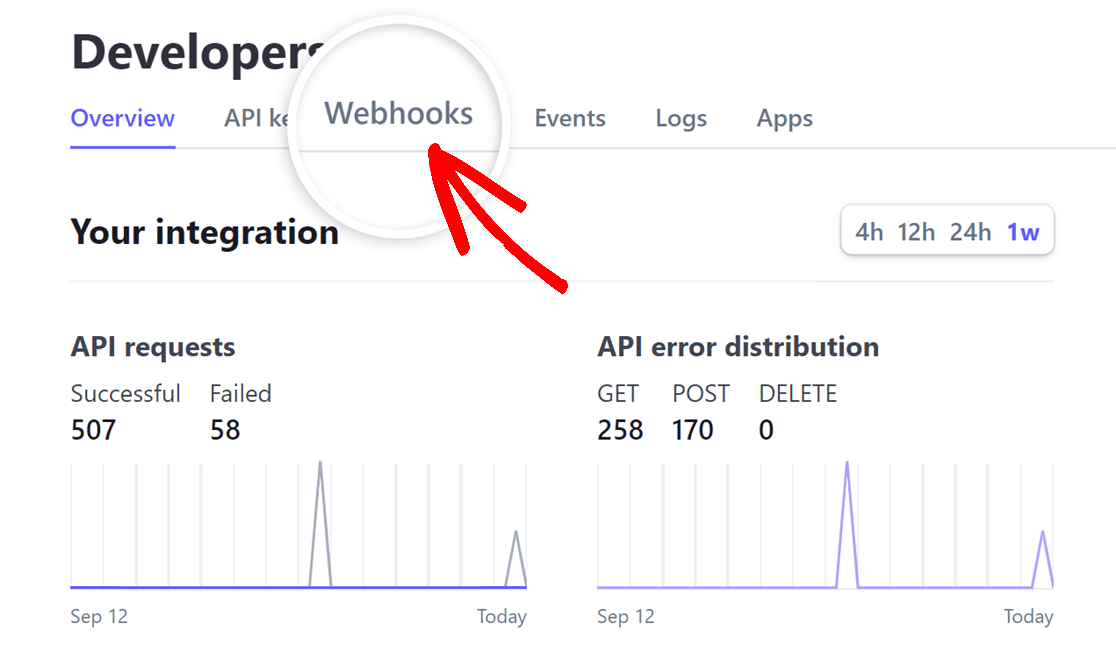Keep the 1w time range selected
Screen dimensions: 1116x659
(x=1023, y=231)
